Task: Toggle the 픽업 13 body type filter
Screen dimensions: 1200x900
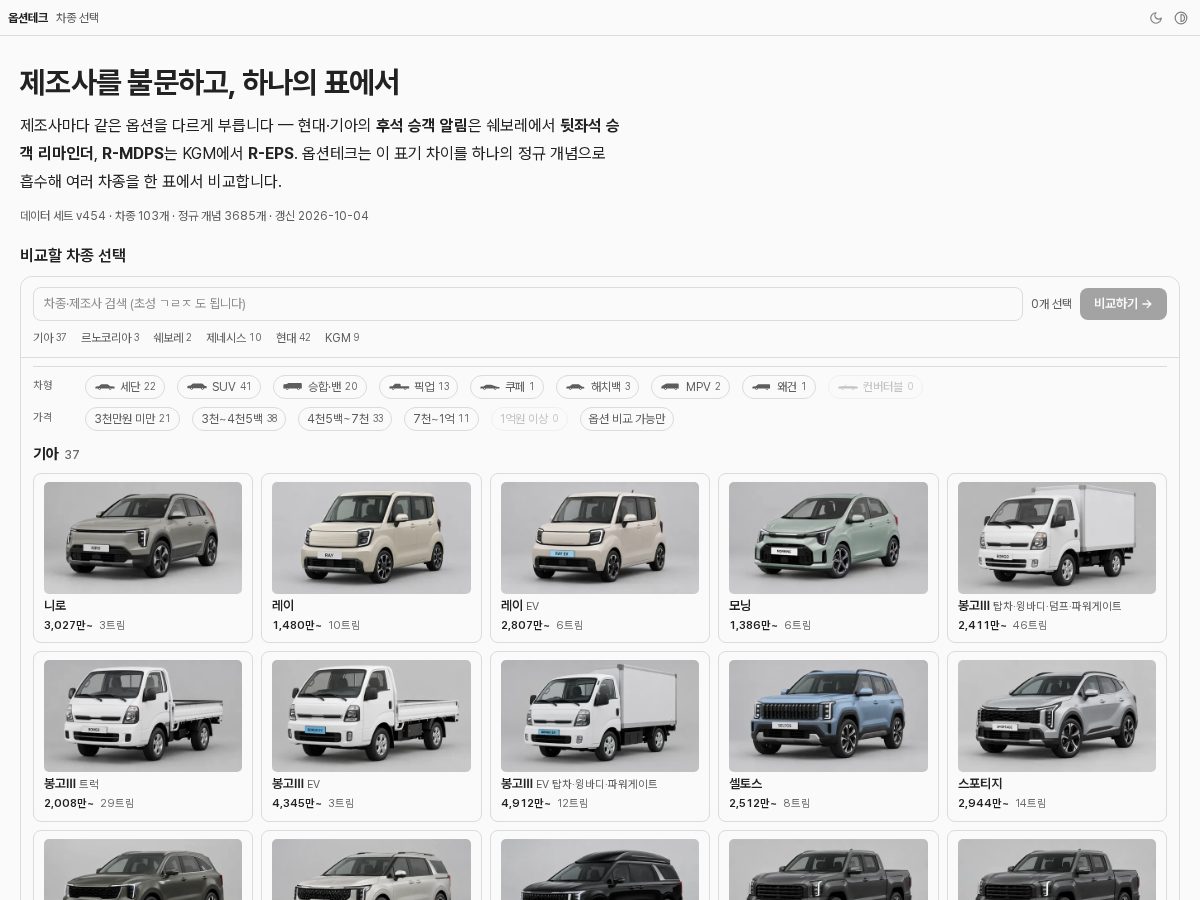Action: [x=419, y=387]
